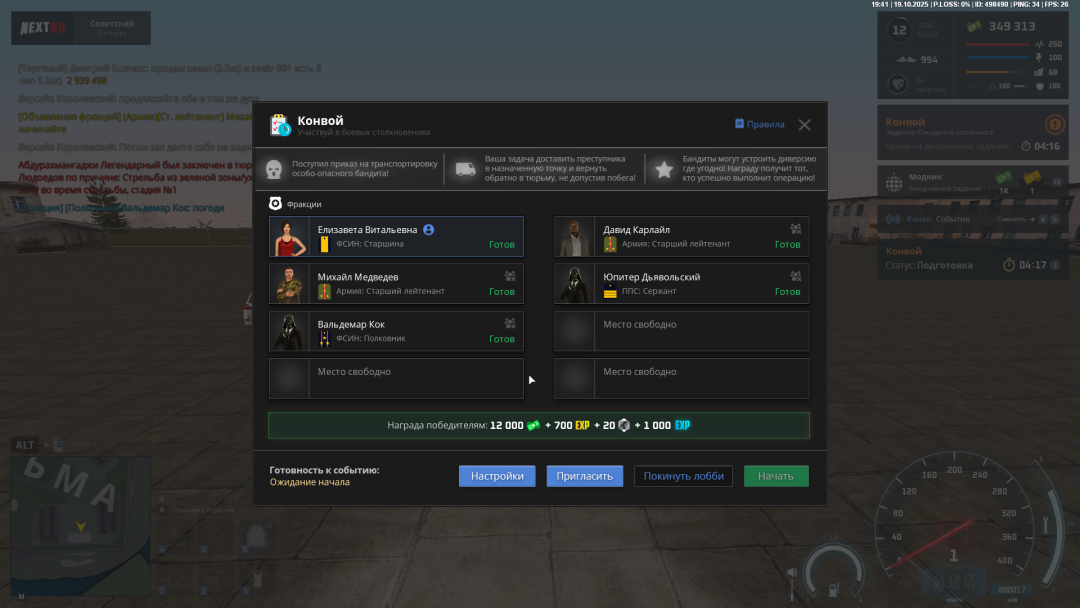Viewport: 1080px width, 608px height.
Task: Click the remove-player icon for Давид Карлайл
Action: point(796,229)
